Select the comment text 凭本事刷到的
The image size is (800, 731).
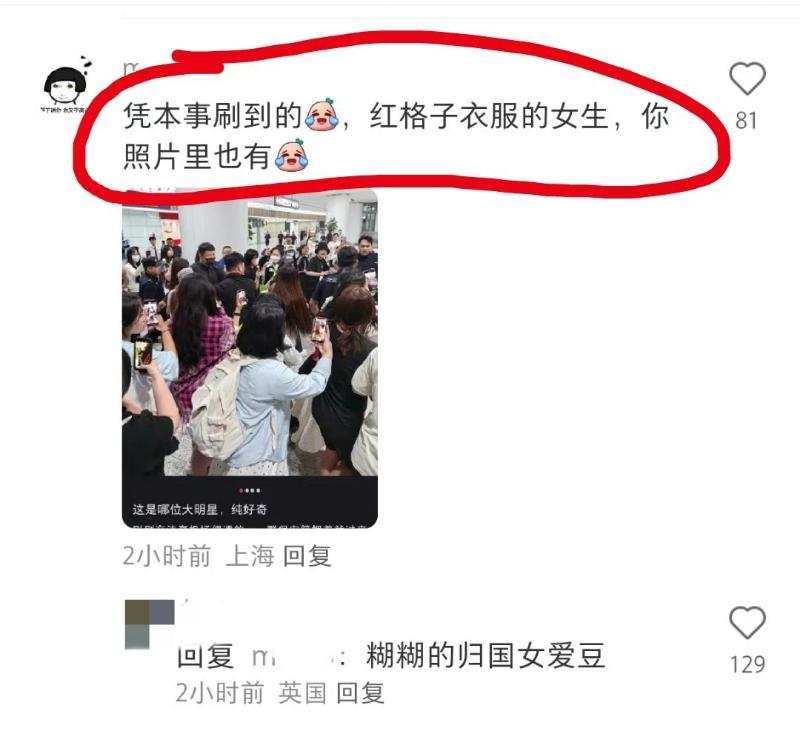click(x=213, y=115)
